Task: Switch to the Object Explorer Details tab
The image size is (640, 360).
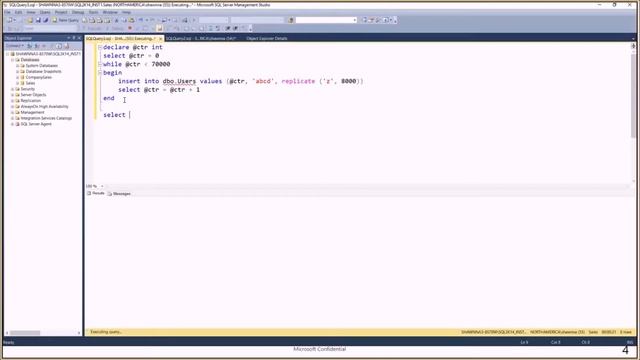Action: coord(267,38)
